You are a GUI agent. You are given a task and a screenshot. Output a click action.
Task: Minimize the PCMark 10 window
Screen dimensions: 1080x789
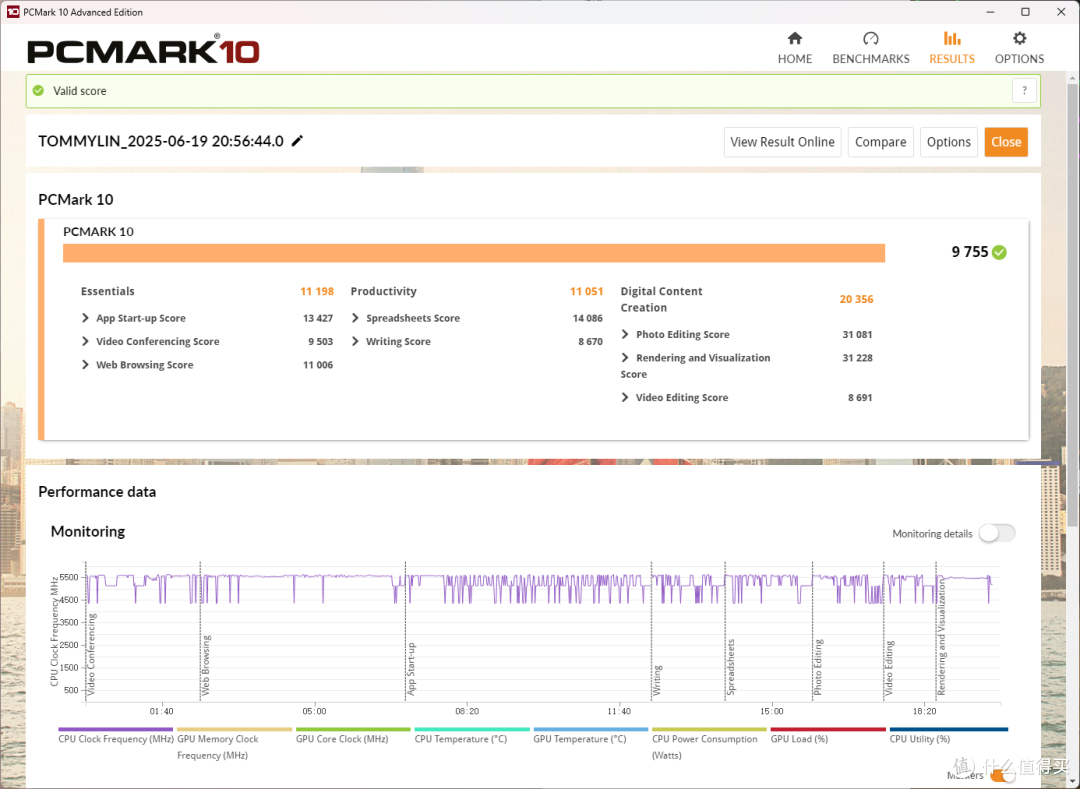click(990, 12)
